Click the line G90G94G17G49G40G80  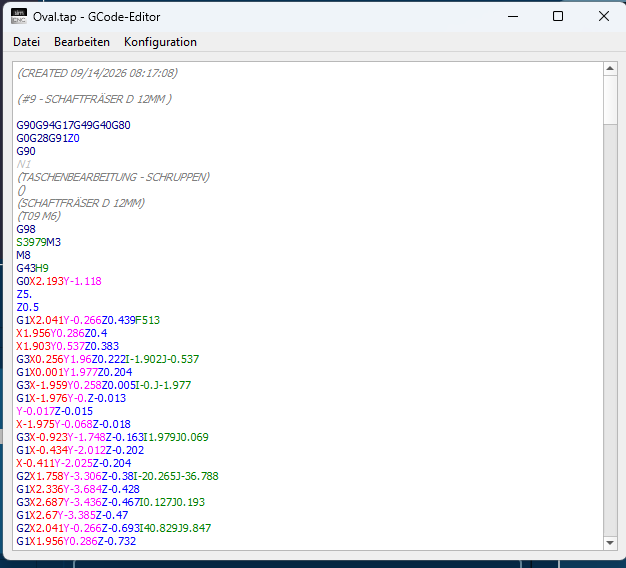(73, 125)
